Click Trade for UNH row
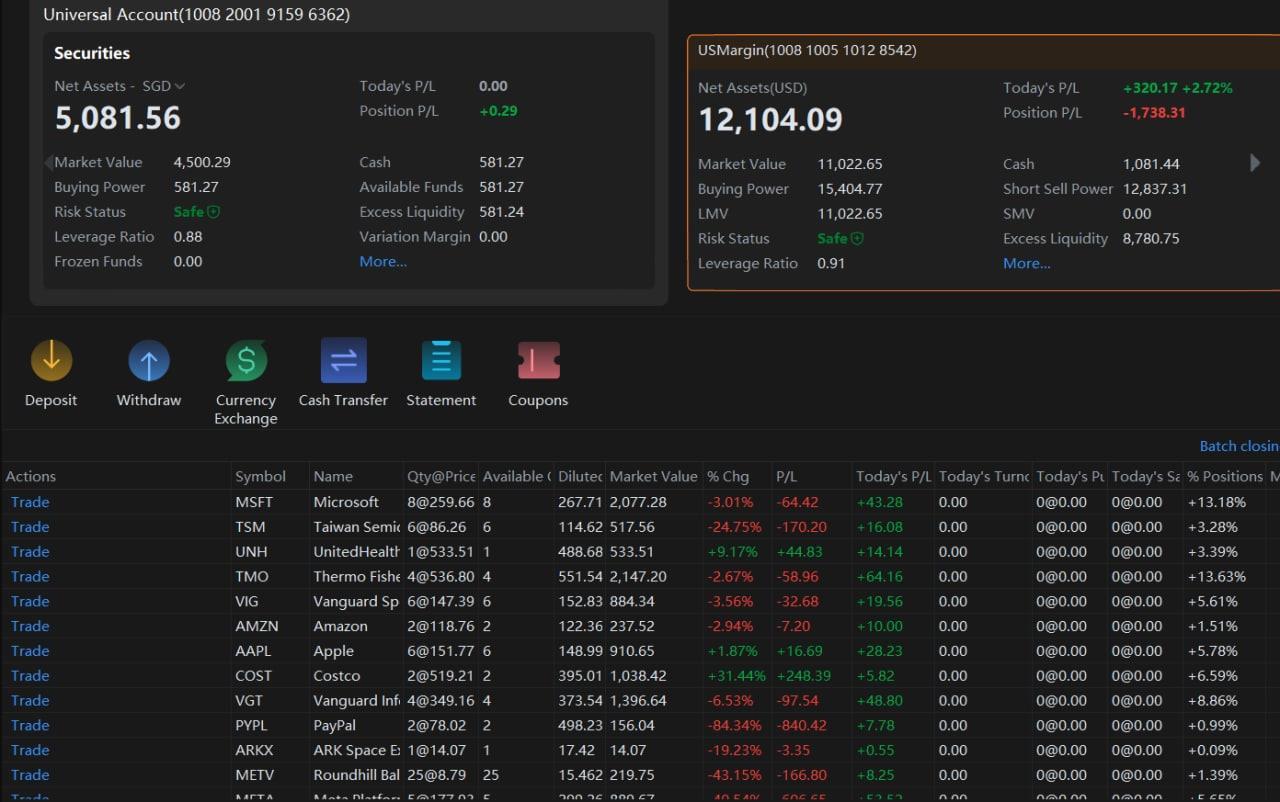Screen dimensions: 1280x802 [x=30, y=552]
